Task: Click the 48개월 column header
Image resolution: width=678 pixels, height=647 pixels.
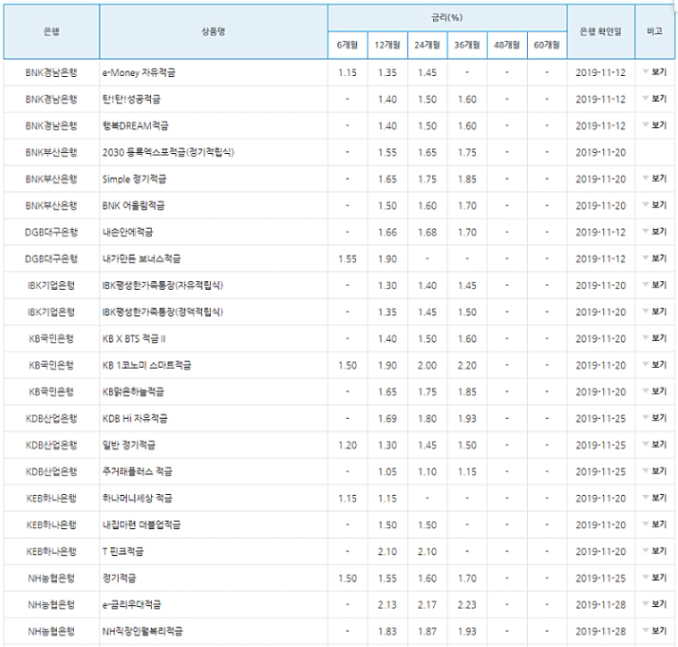Action: tap(507, 45)
